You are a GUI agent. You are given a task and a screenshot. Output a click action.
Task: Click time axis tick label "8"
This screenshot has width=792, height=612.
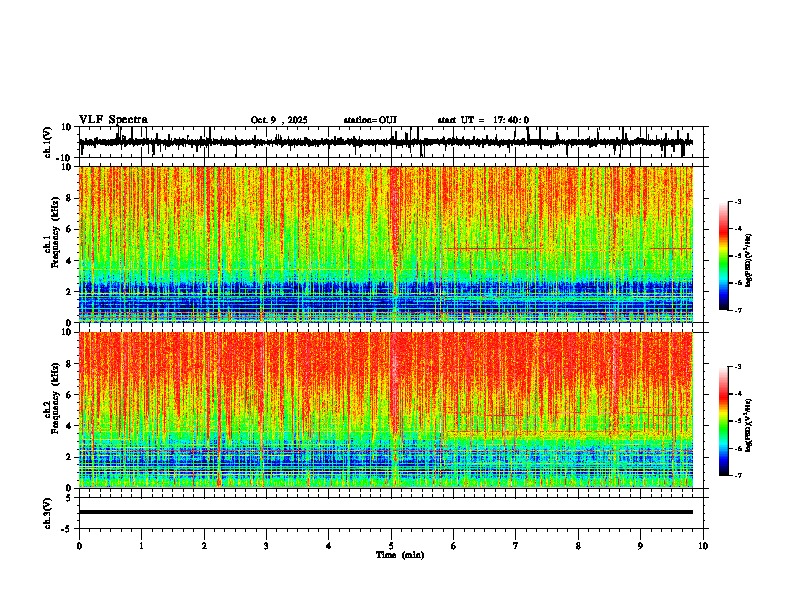point(578,546)
